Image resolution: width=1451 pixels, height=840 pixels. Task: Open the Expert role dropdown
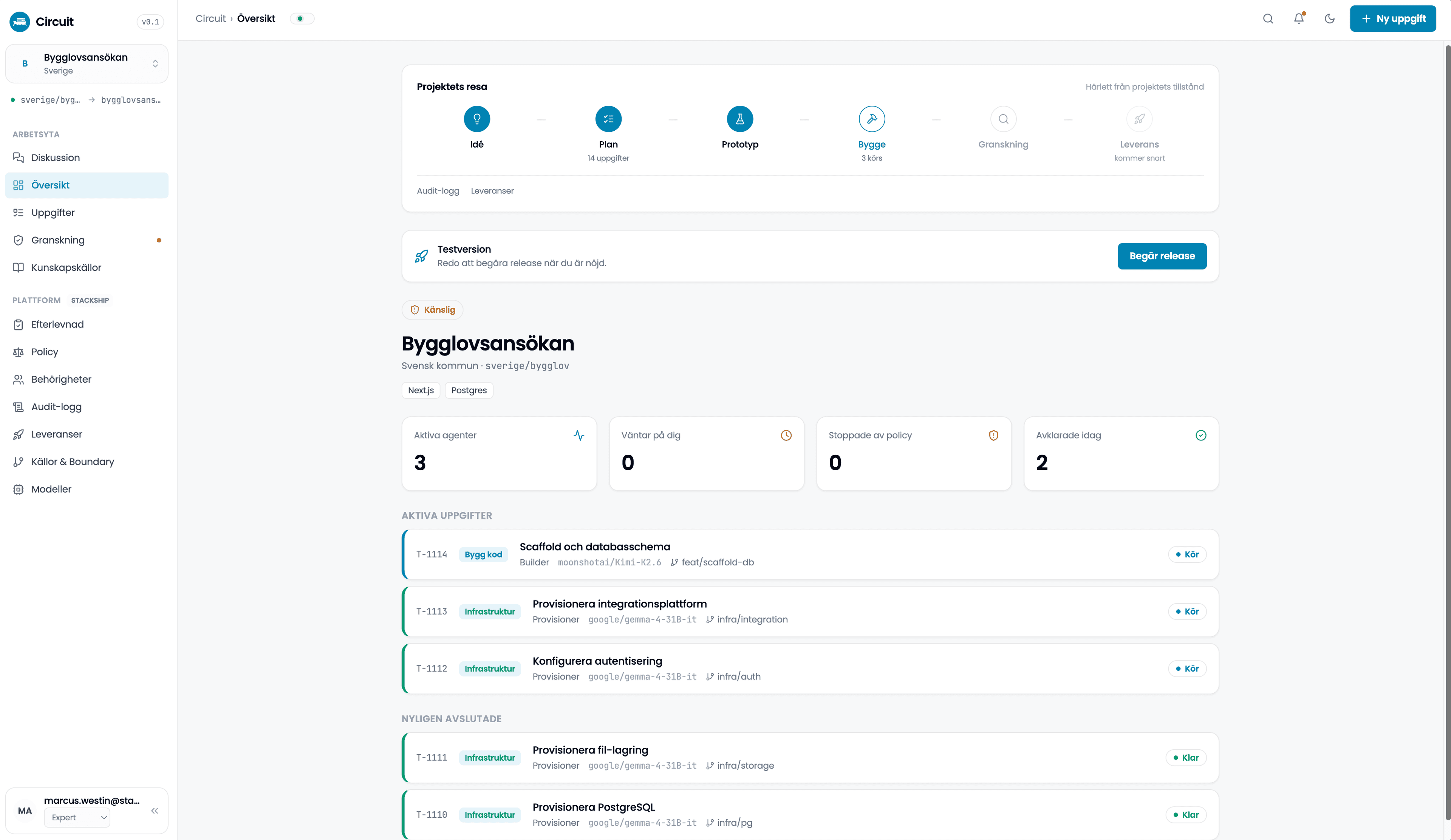77,817
